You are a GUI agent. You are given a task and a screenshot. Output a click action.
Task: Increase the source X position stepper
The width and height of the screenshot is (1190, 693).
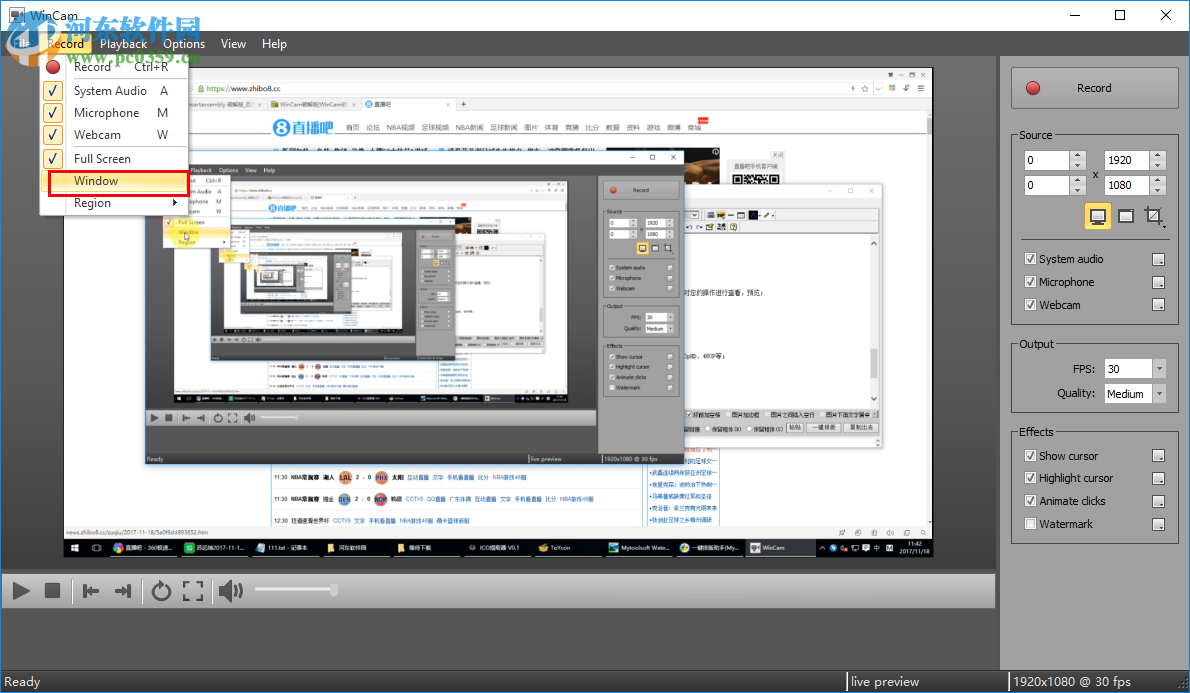point(1078,156)
